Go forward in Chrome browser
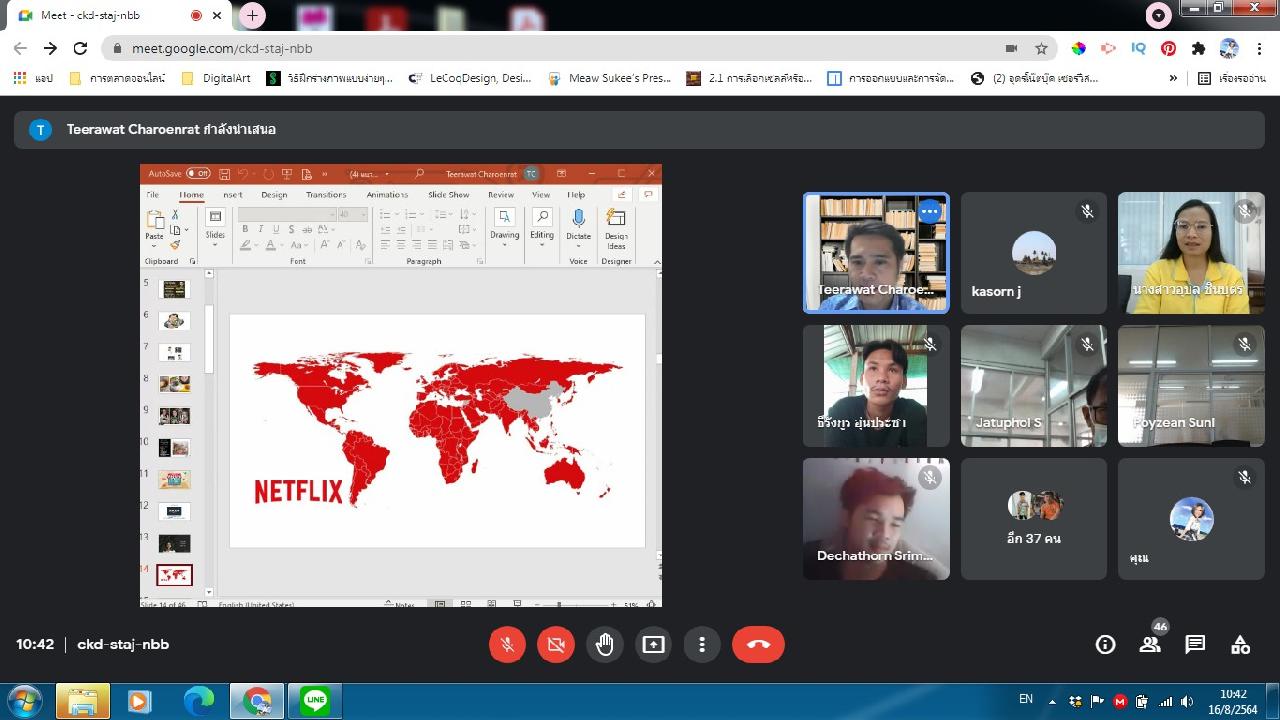This screenshot has height=720, width=1280. (x=50, y=48)
